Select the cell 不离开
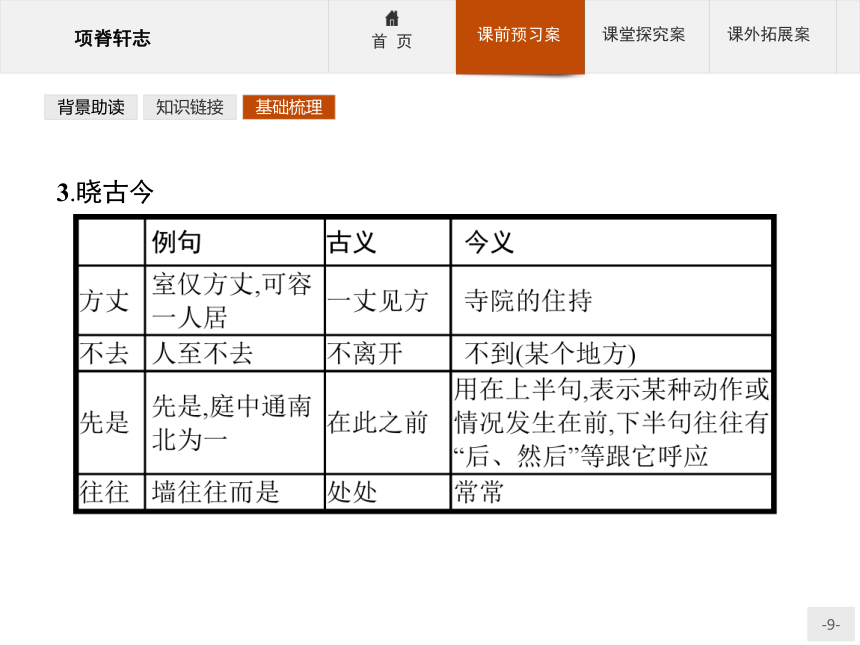The height and width of the screenshot is (645, 860). pos(388,353)
